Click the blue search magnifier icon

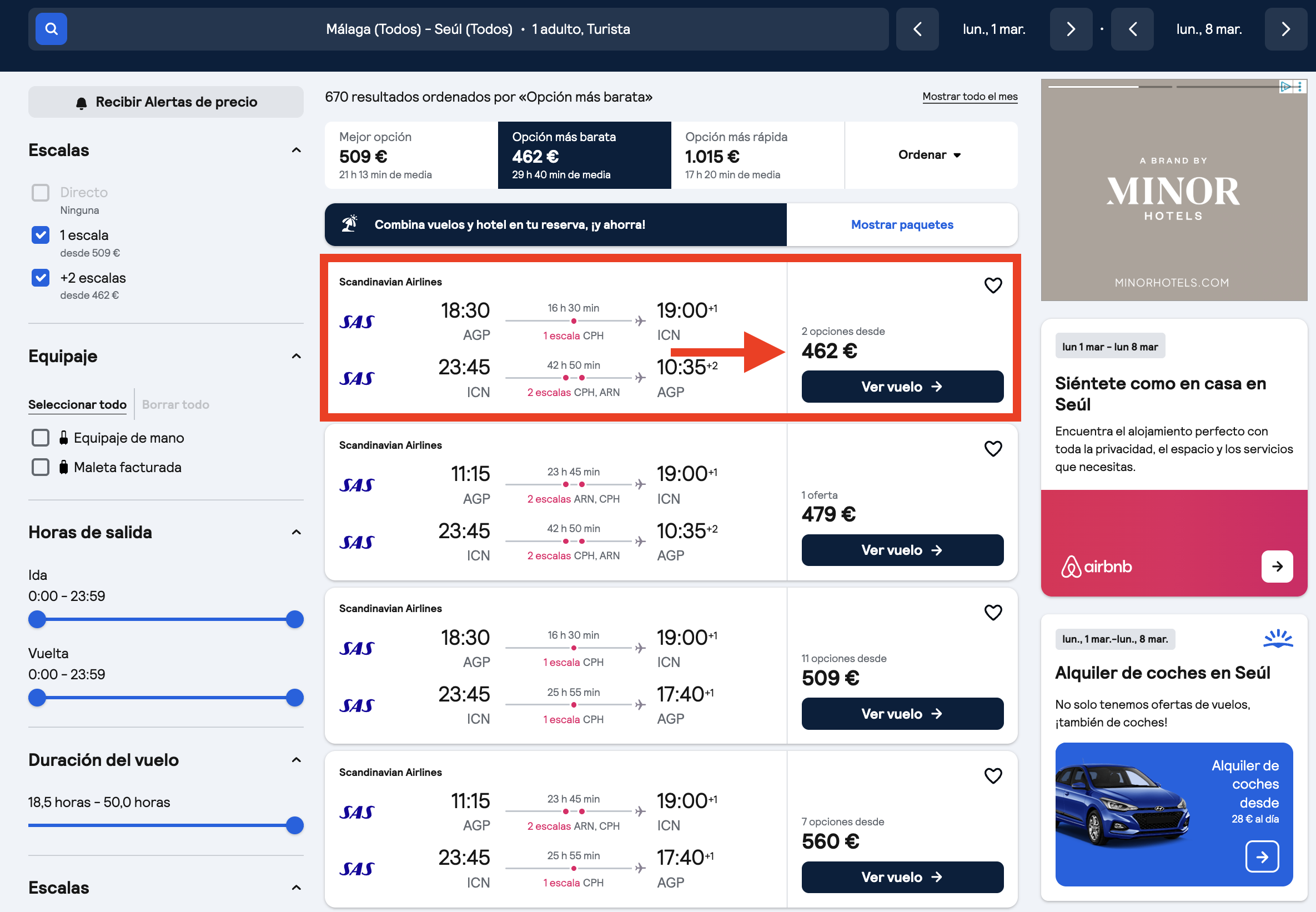51,29
